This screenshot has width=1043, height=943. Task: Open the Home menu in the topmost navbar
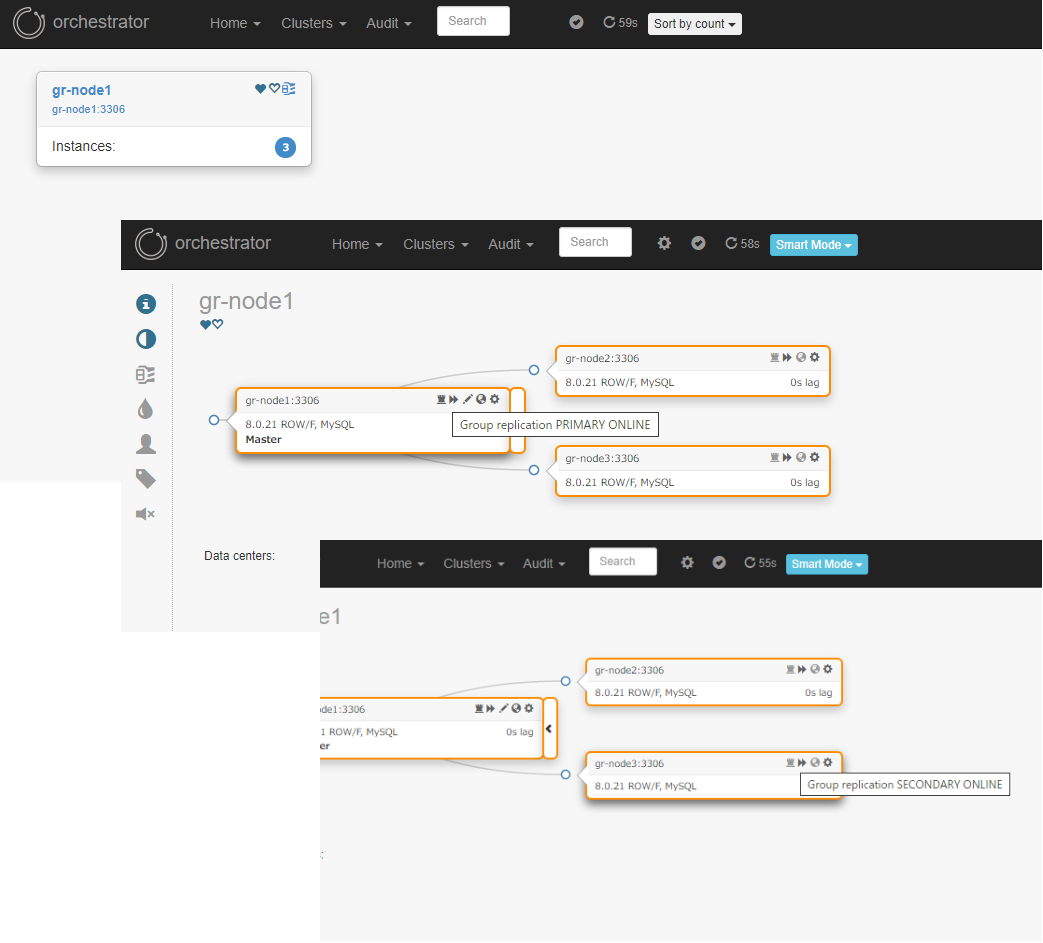235,23
